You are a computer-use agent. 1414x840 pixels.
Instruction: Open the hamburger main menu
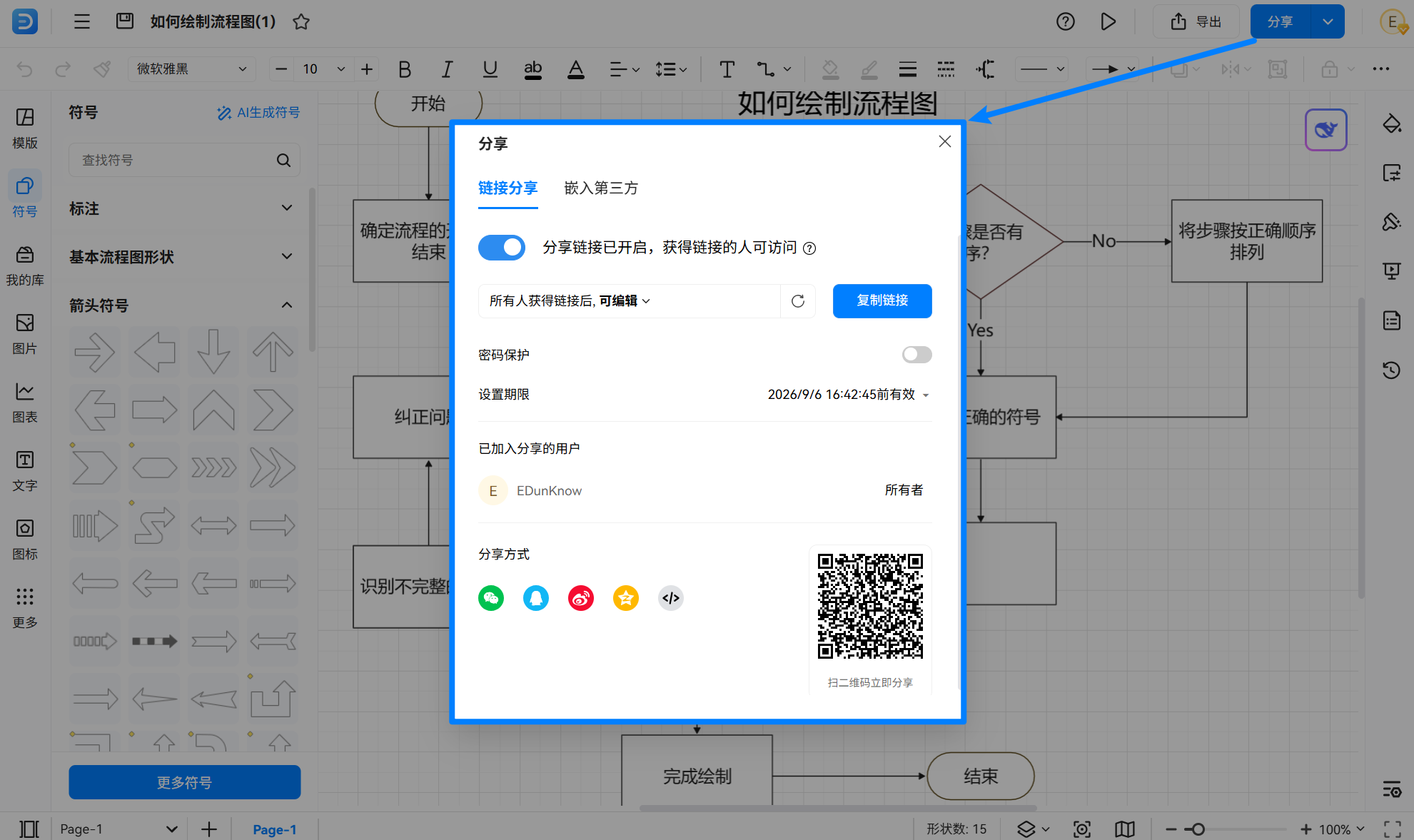pos(82,21)
